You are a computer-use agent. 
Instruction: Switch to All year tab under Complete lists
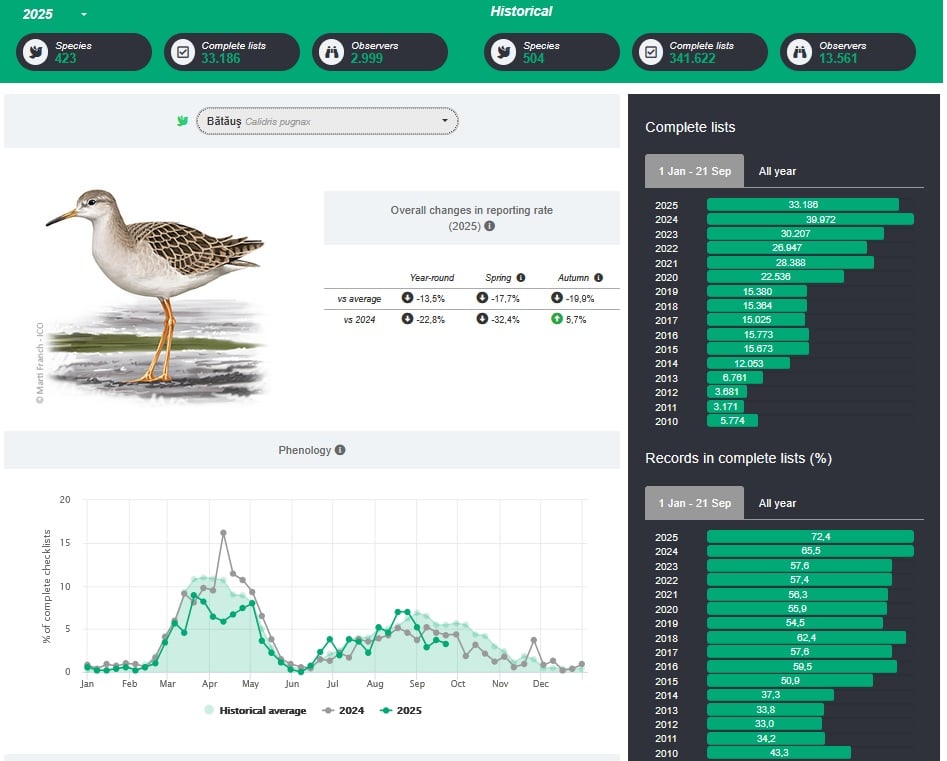[777, 171]
